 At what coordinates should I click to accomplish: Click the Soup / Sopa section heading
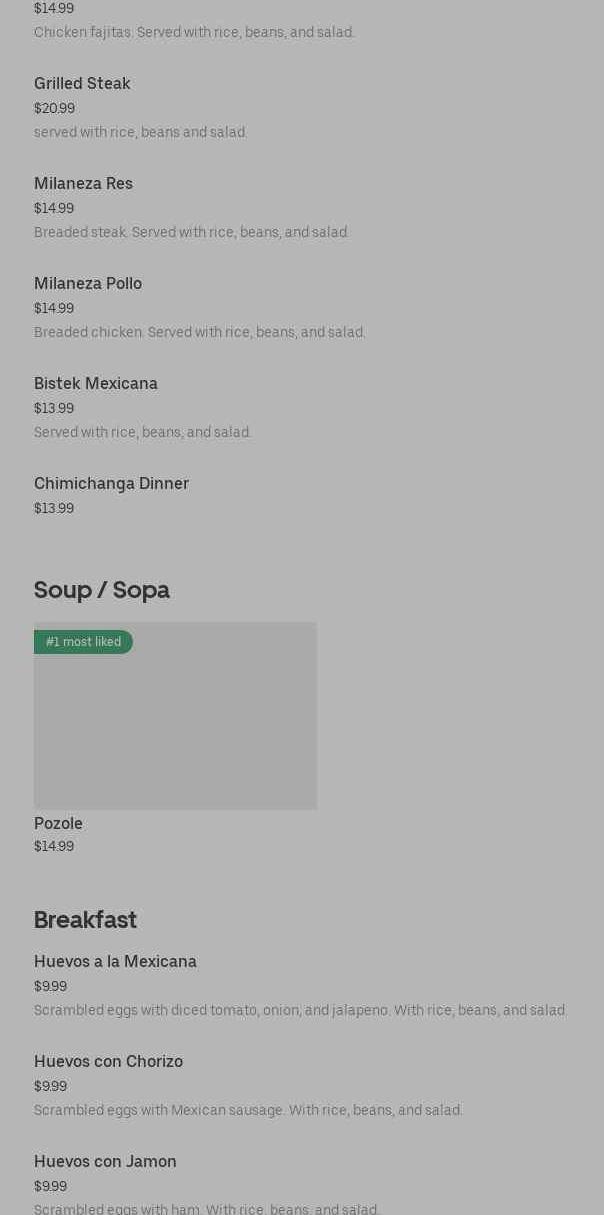tap(102, 590)
